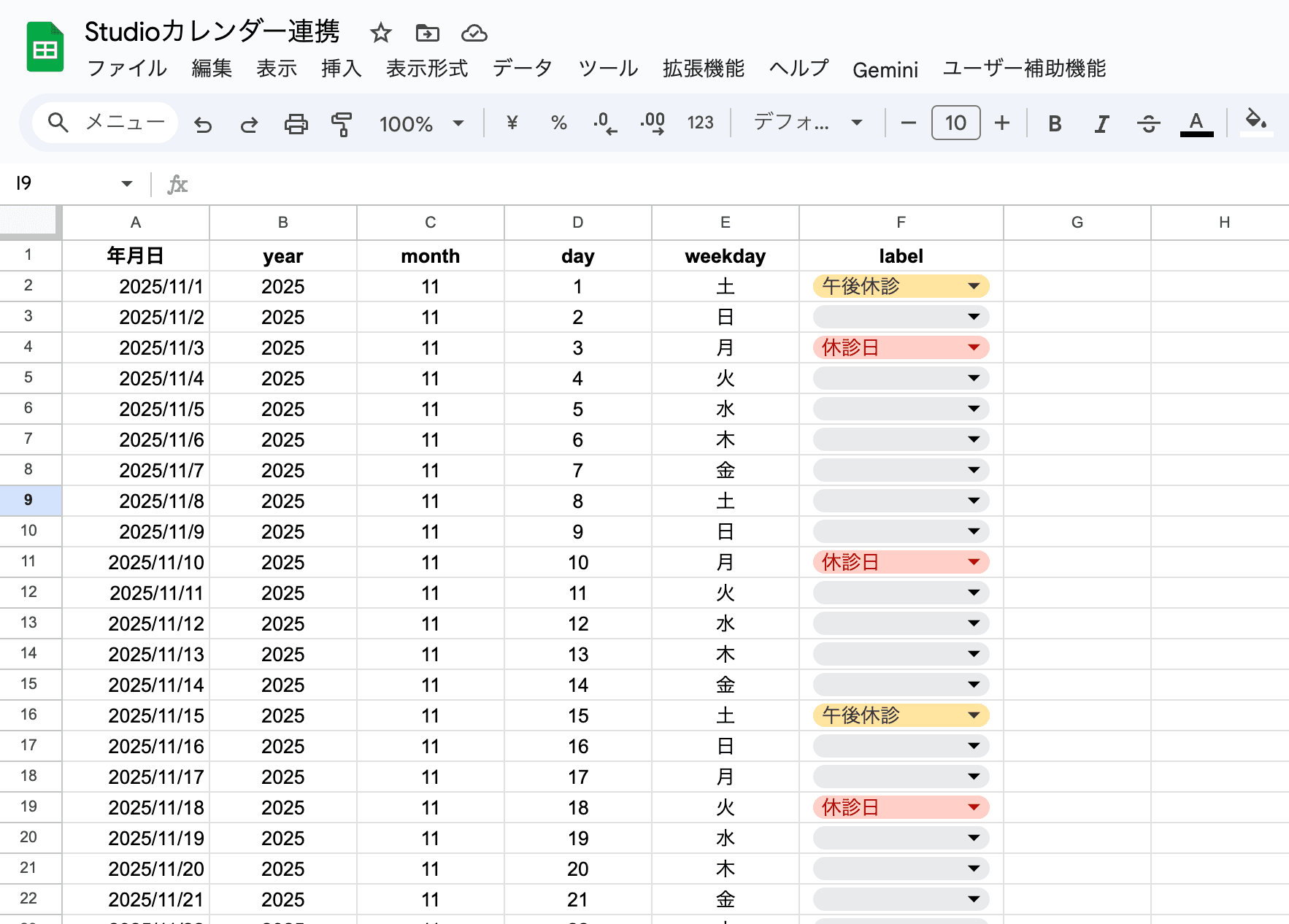Open the 表示形式 menu

click(427, 69)
